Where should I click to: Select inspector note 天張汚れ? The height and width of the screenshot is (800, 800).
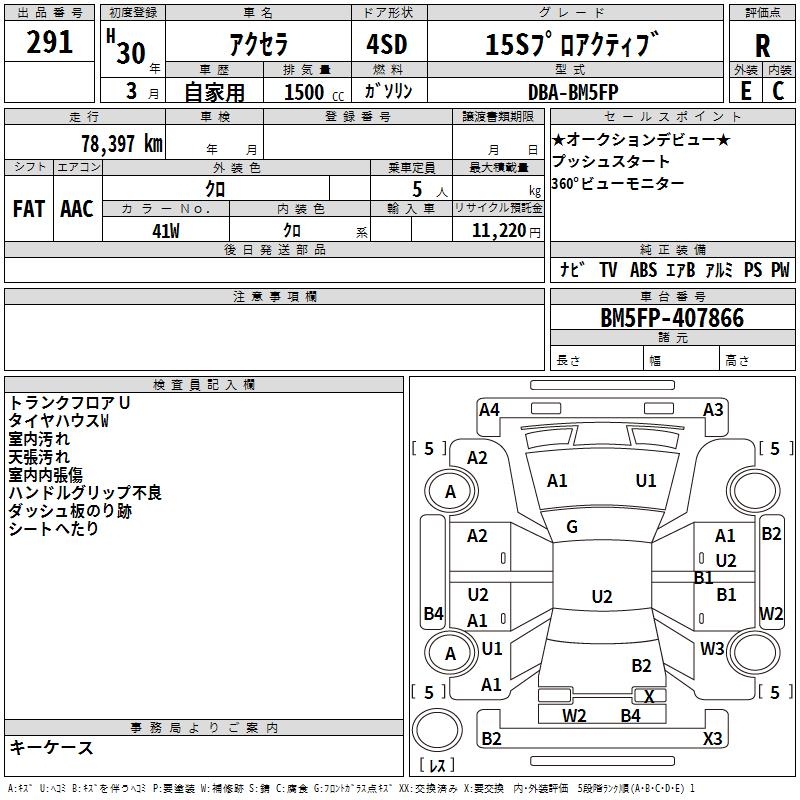click(x=39, y=457)
